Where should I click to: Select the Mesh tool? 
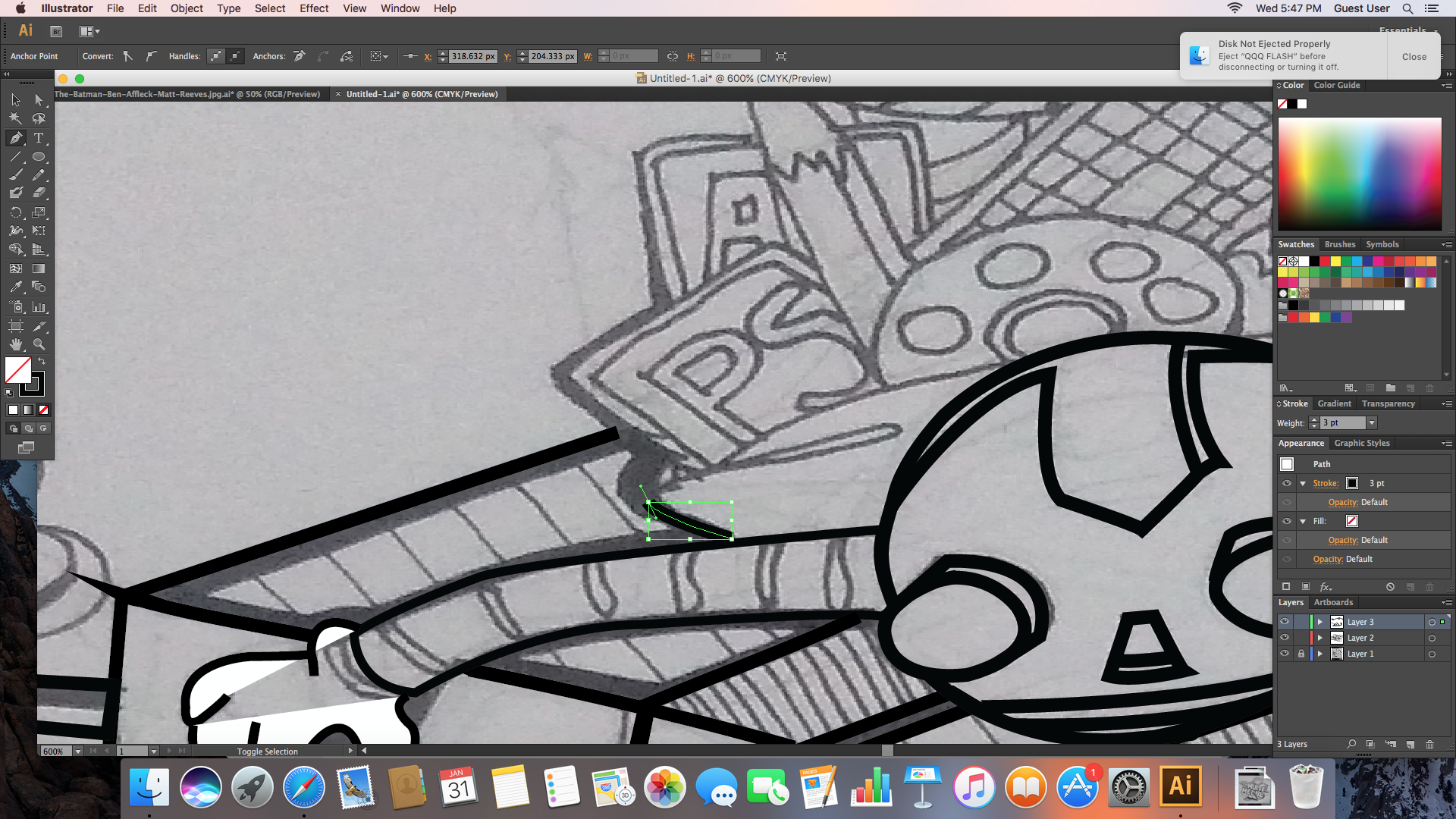[16, 268]
